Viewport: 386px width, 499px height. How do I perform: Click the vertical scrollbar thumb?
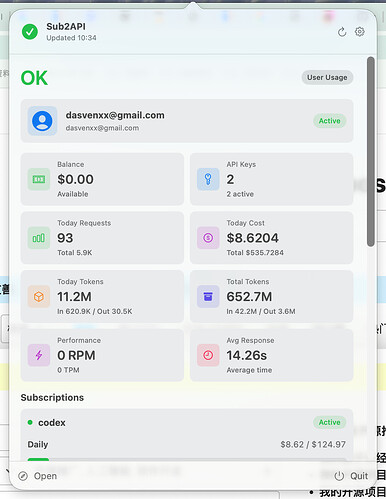coord(370,152)
